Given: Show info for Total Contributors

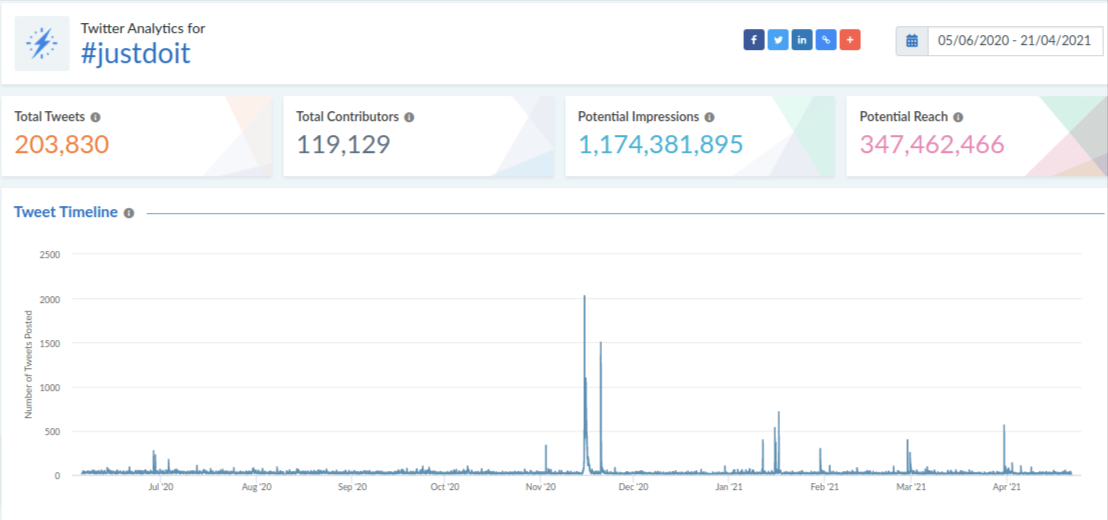Looking at the screenshot, I should click(x=410, y=117).
